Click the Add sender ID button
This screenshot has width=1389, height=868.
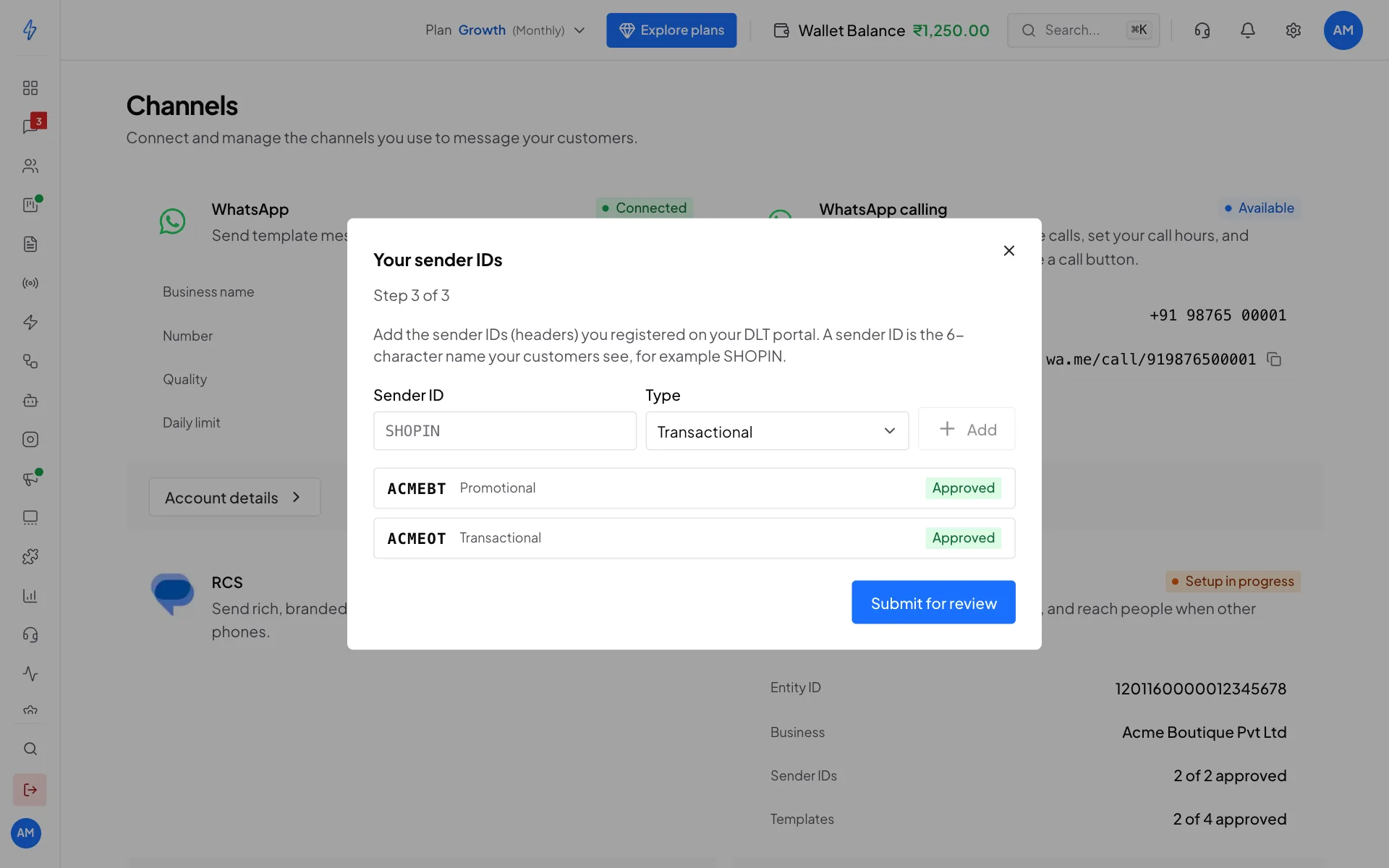click(x=967, y=429)
